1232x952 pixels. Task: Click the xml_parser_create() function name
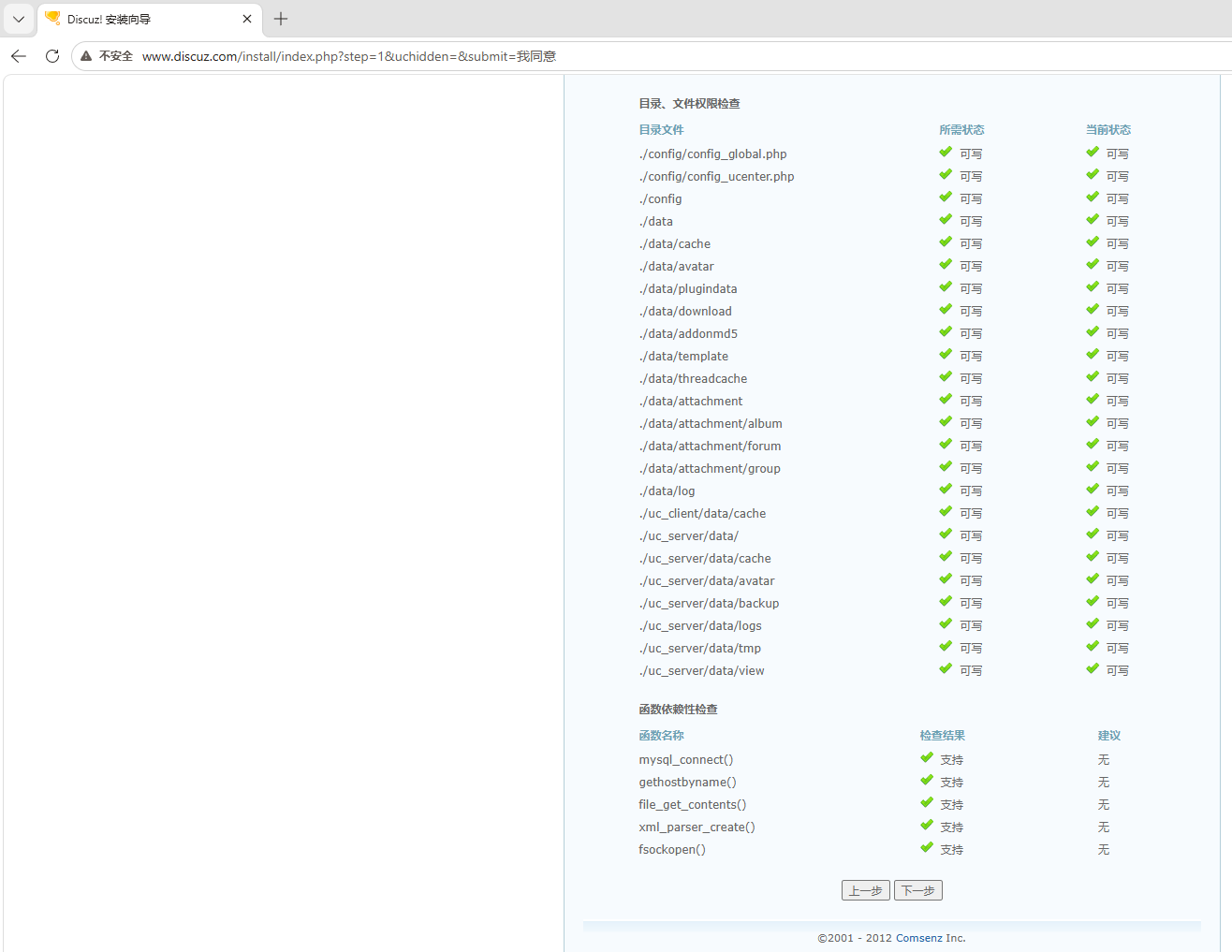pyautogui.click(x=697, y=828)
